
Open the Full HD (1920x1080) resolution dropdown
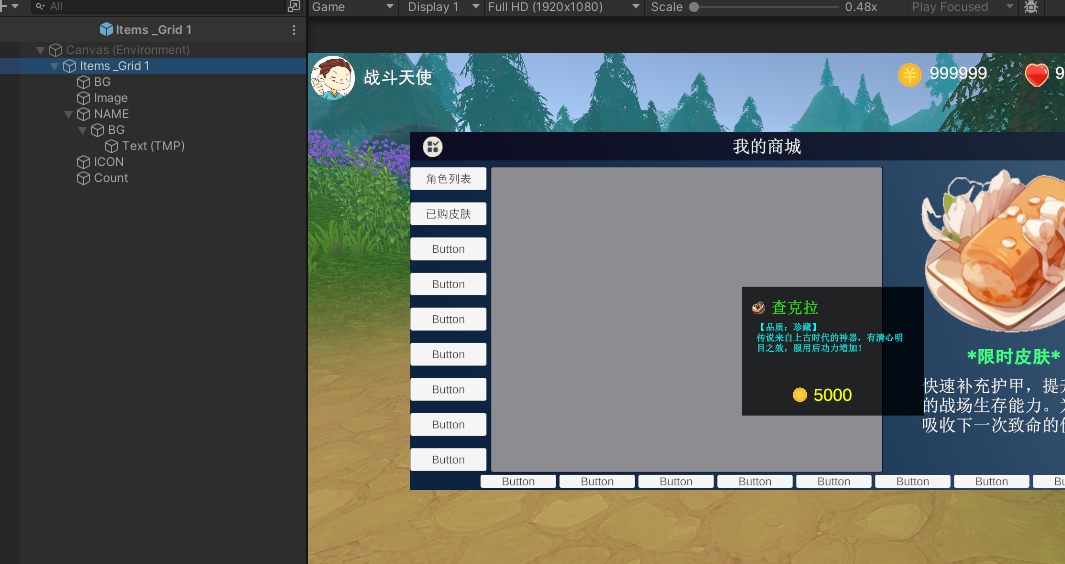click(x=563, y=7)
